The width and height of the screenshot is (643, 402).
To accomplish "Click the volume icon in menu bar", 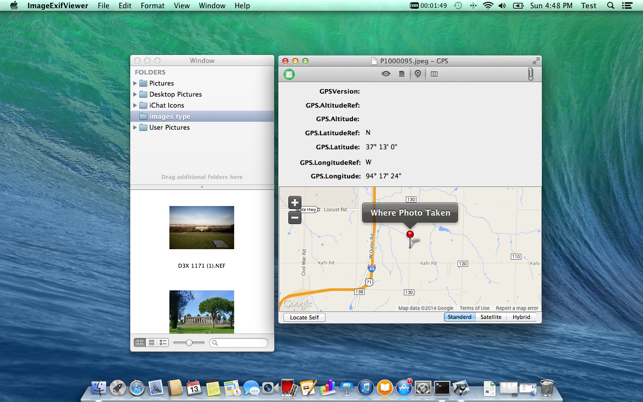I will (x=502, y=6).
